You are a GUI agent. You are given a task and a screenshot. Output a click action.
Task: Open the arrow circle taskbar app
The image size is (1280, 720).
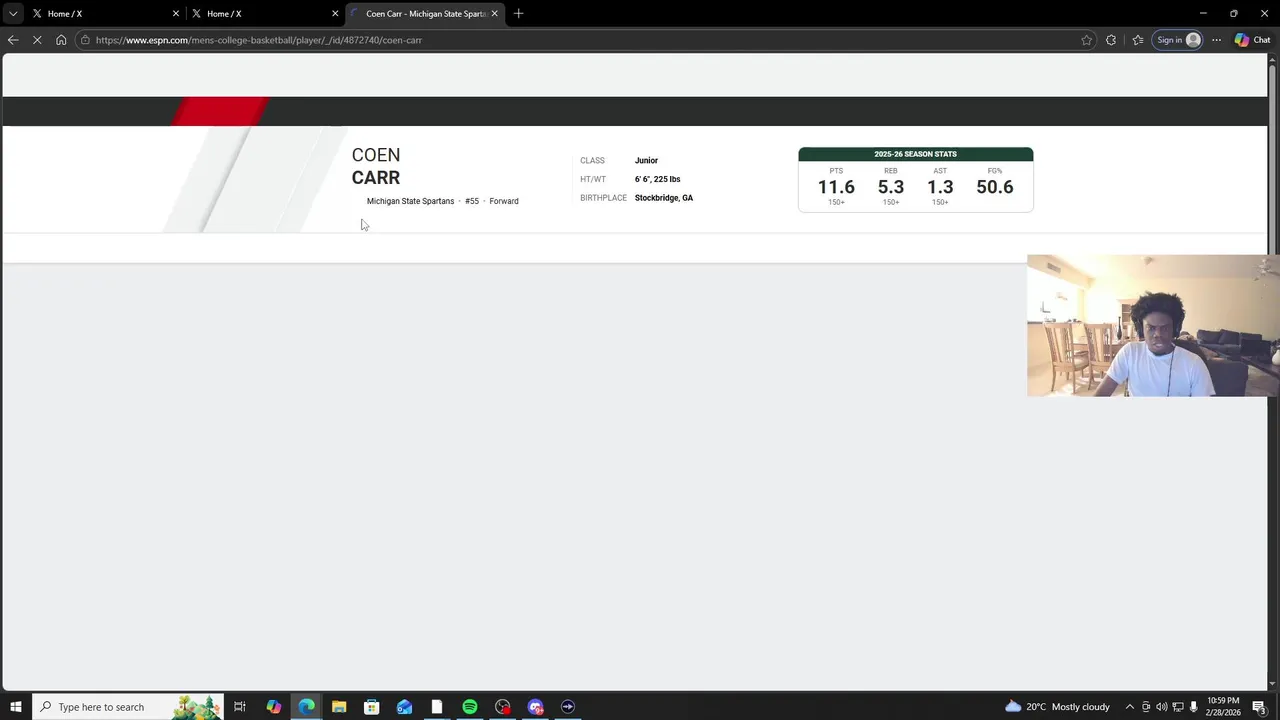click(568, 707)
